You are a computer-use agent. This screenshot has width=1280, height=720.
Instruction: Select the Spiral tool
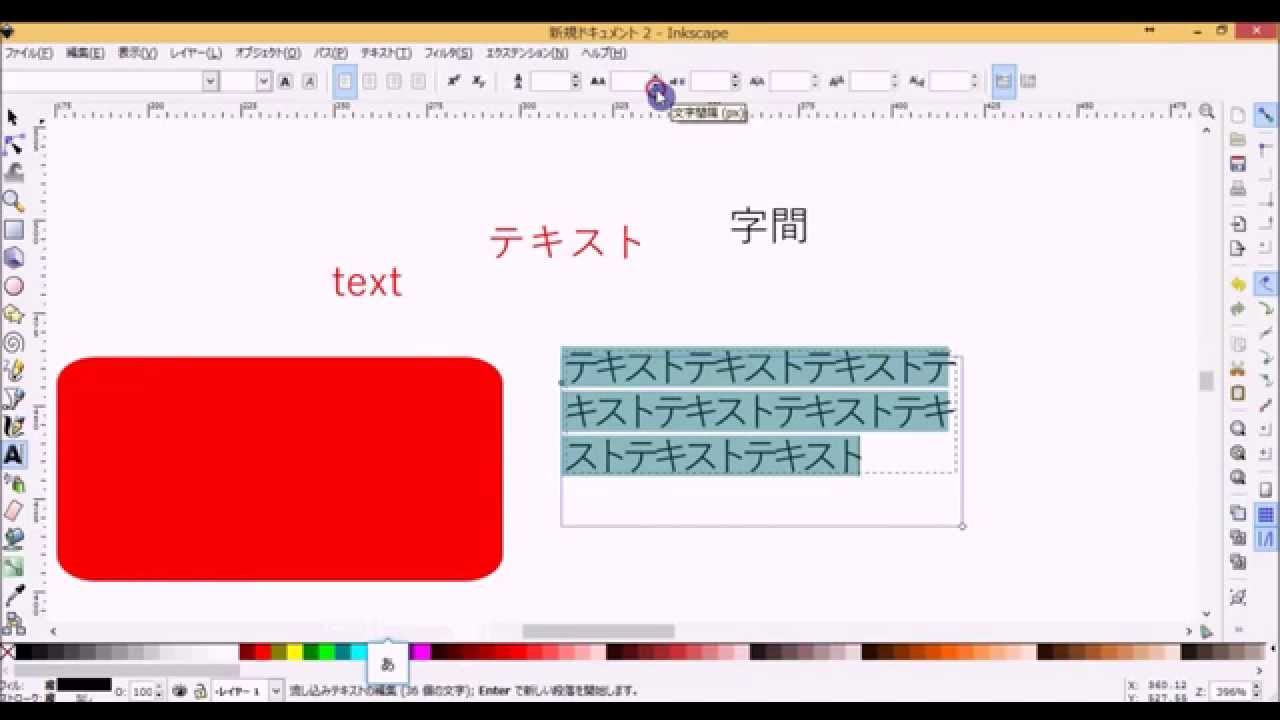(13, 342)
